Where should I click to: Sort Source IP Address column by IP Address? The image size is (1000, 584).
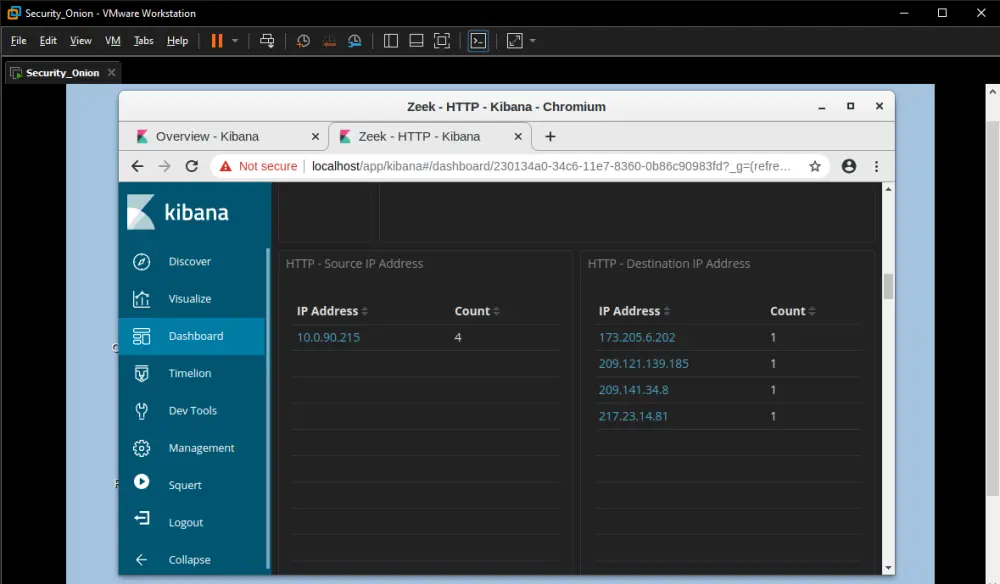(332, 311)
